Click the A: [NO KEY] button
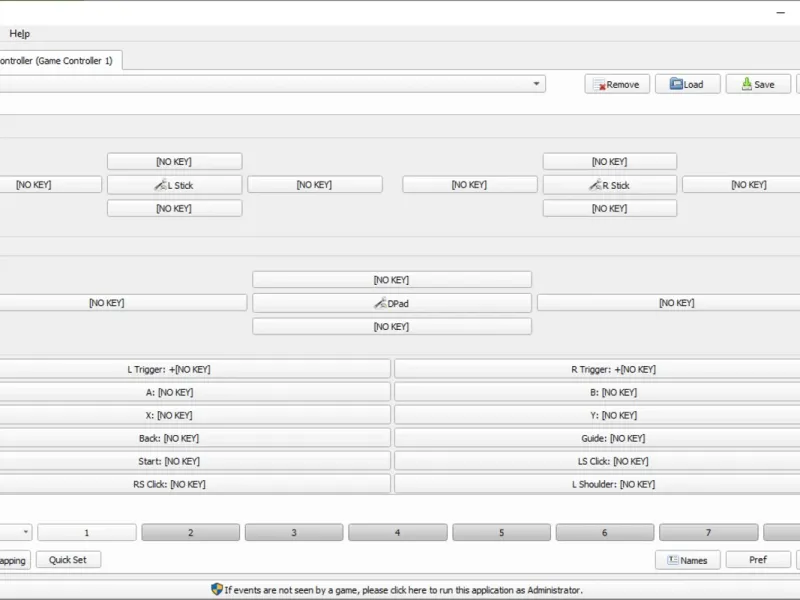The width and height of the screenshot is (800, 600). [195, 392]
